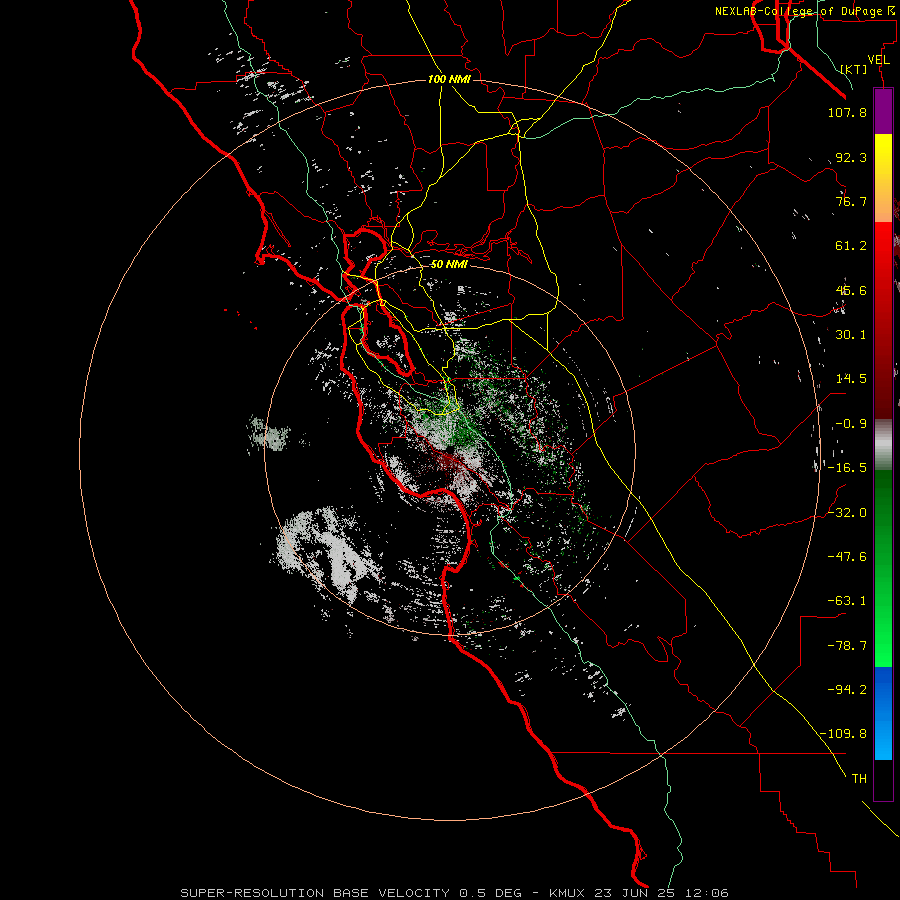Click the TH label below the scale

pos(859,779)
